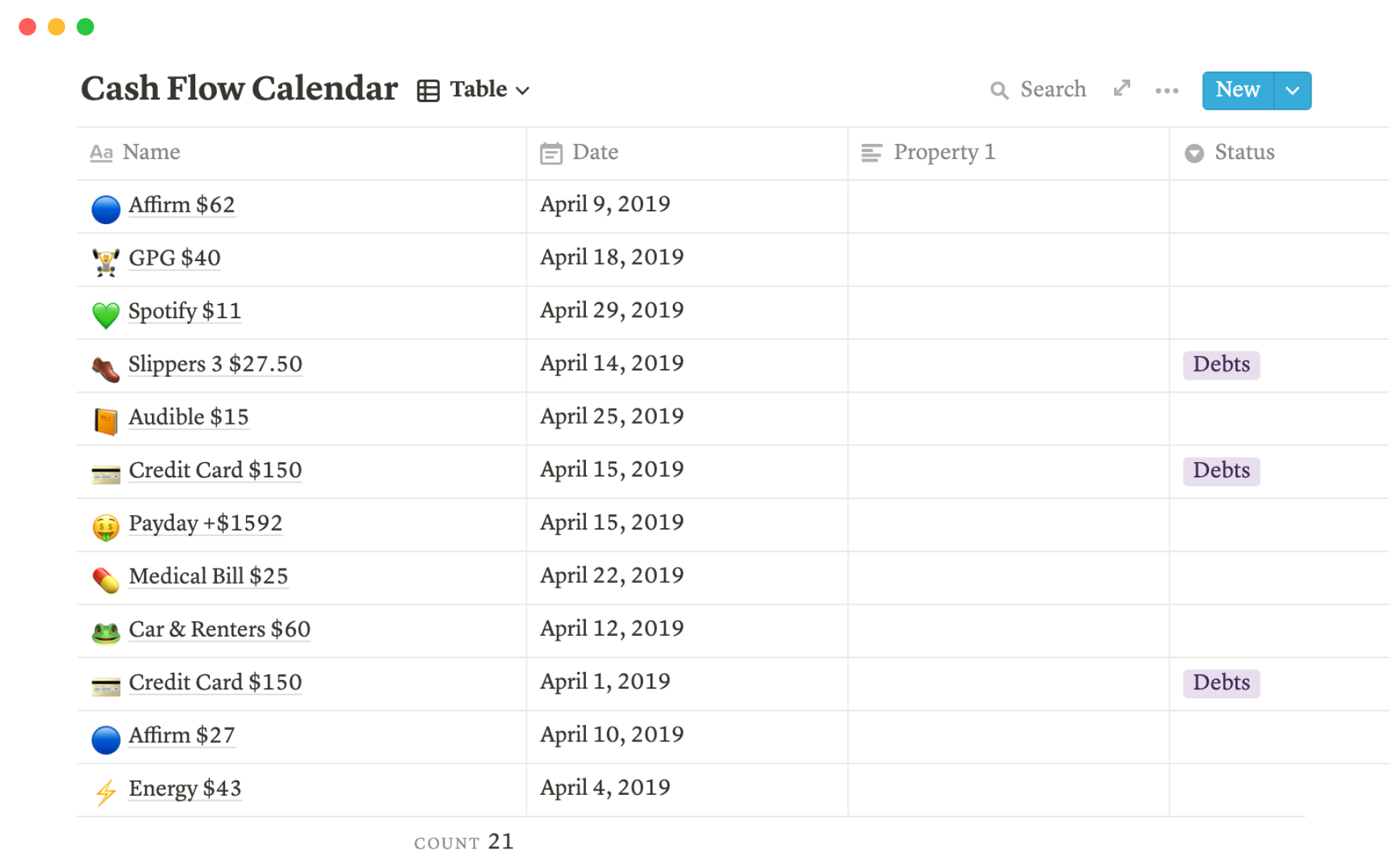The width and height of the screenshot is (1389, 868).
Task: Open the three-dot more options menu
Action: tap(1166, 90)
